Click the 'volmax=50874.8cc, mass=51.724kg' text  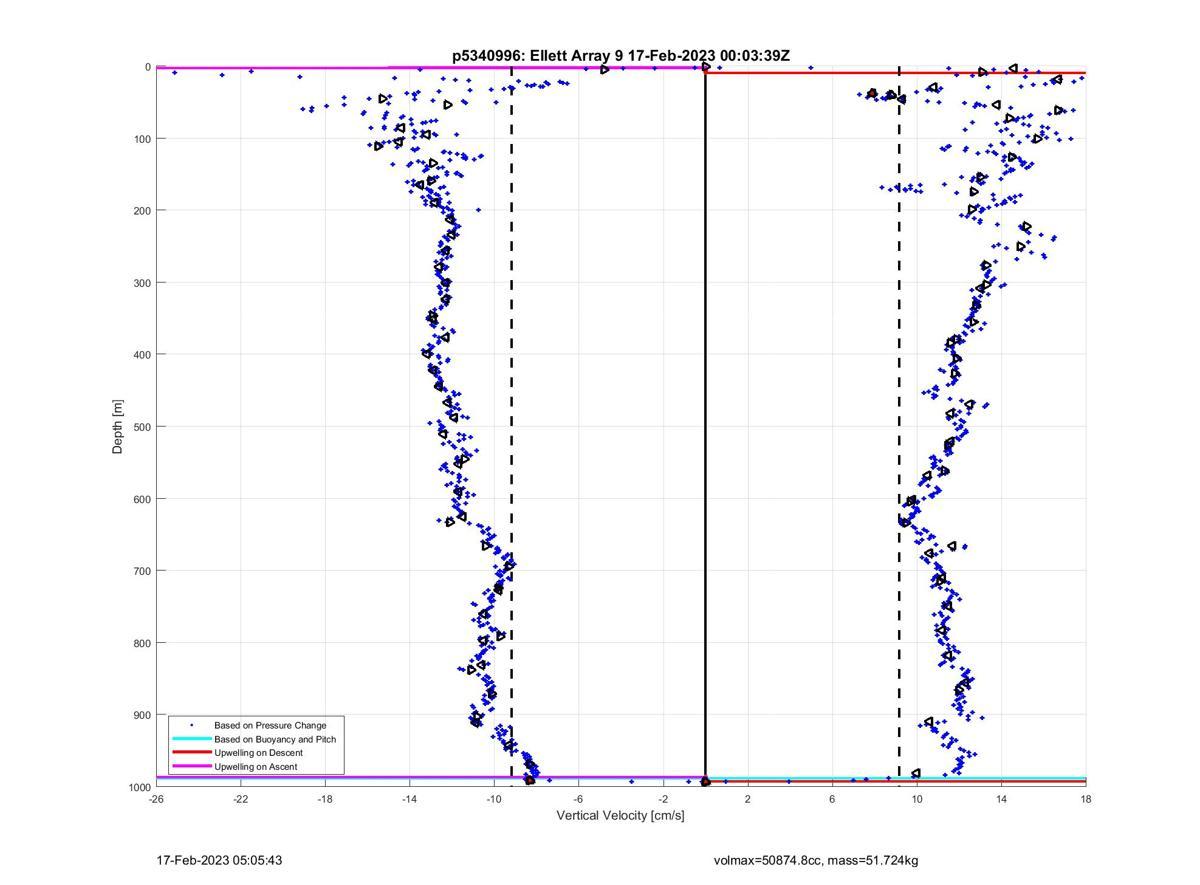[816, 860]
